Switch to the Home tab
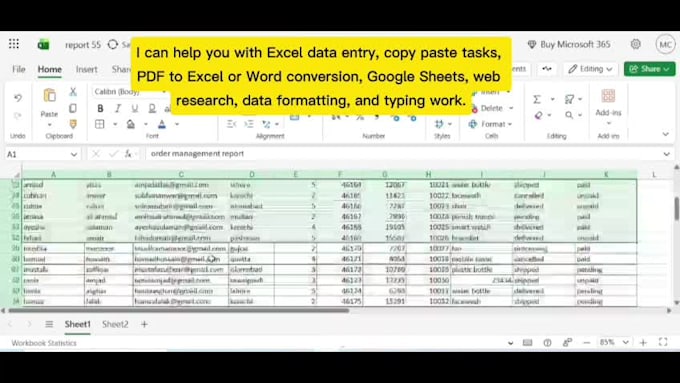Image resolution: width=680 pixels, height=383 pixels. tap(49, 69)
